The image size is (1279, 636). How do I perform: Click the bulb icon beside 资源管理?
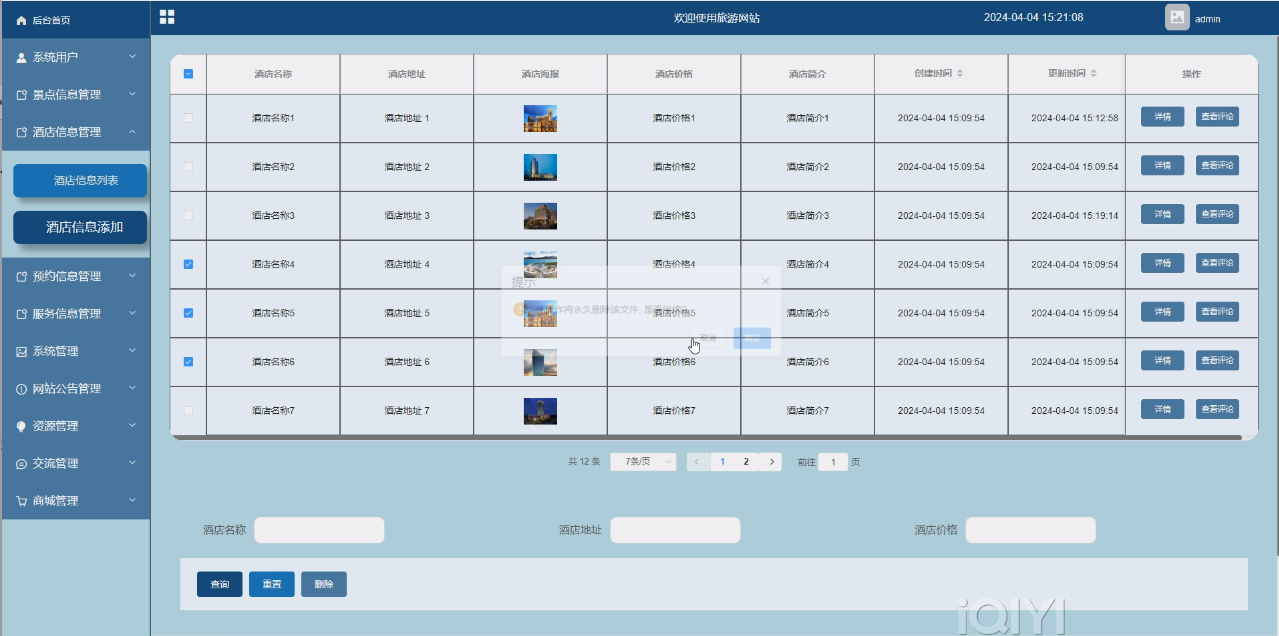(x=21, y=426)
